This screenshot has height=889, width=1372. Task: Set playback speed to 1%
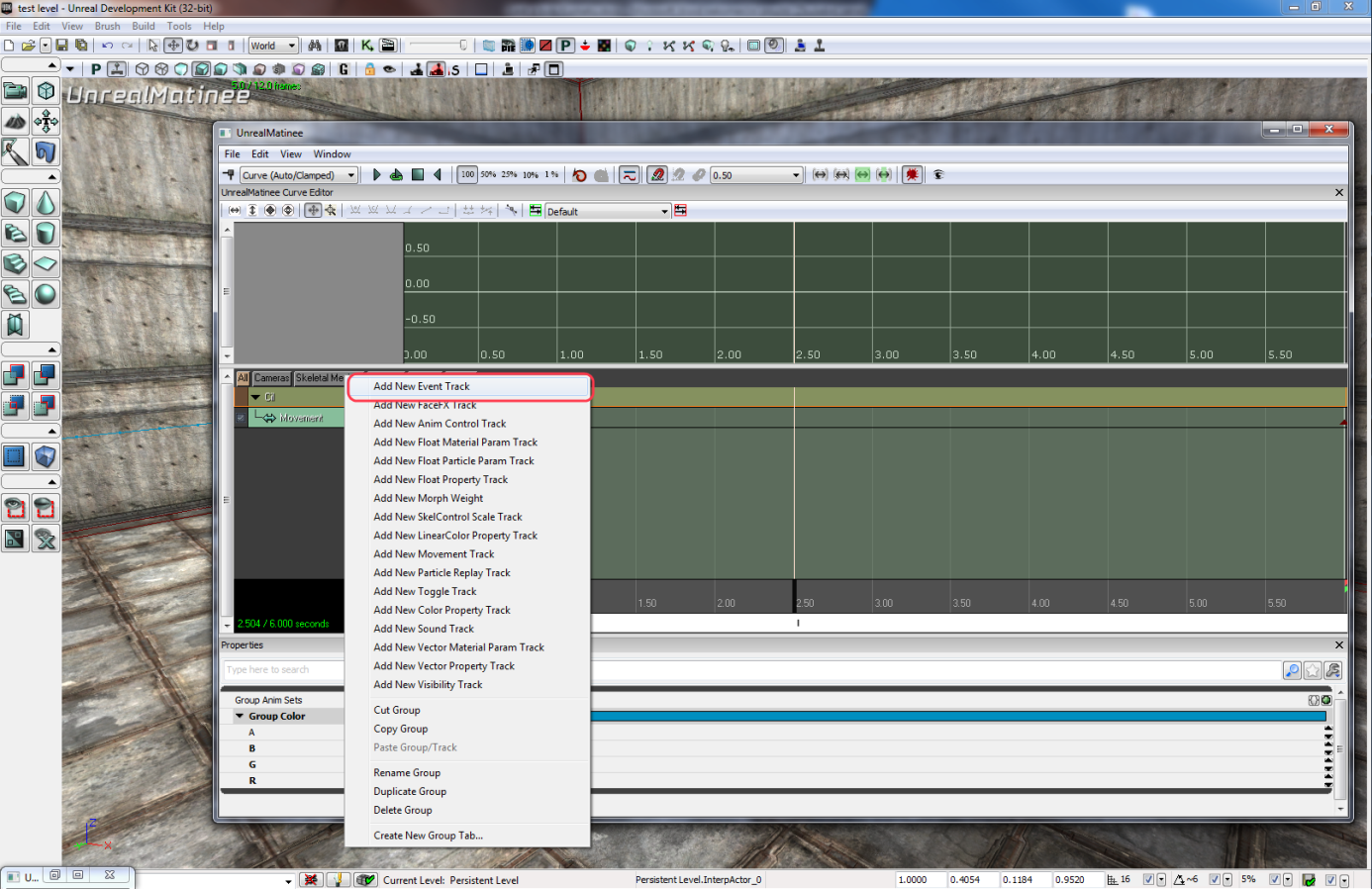pyautogui.click(x=551, y=175)
